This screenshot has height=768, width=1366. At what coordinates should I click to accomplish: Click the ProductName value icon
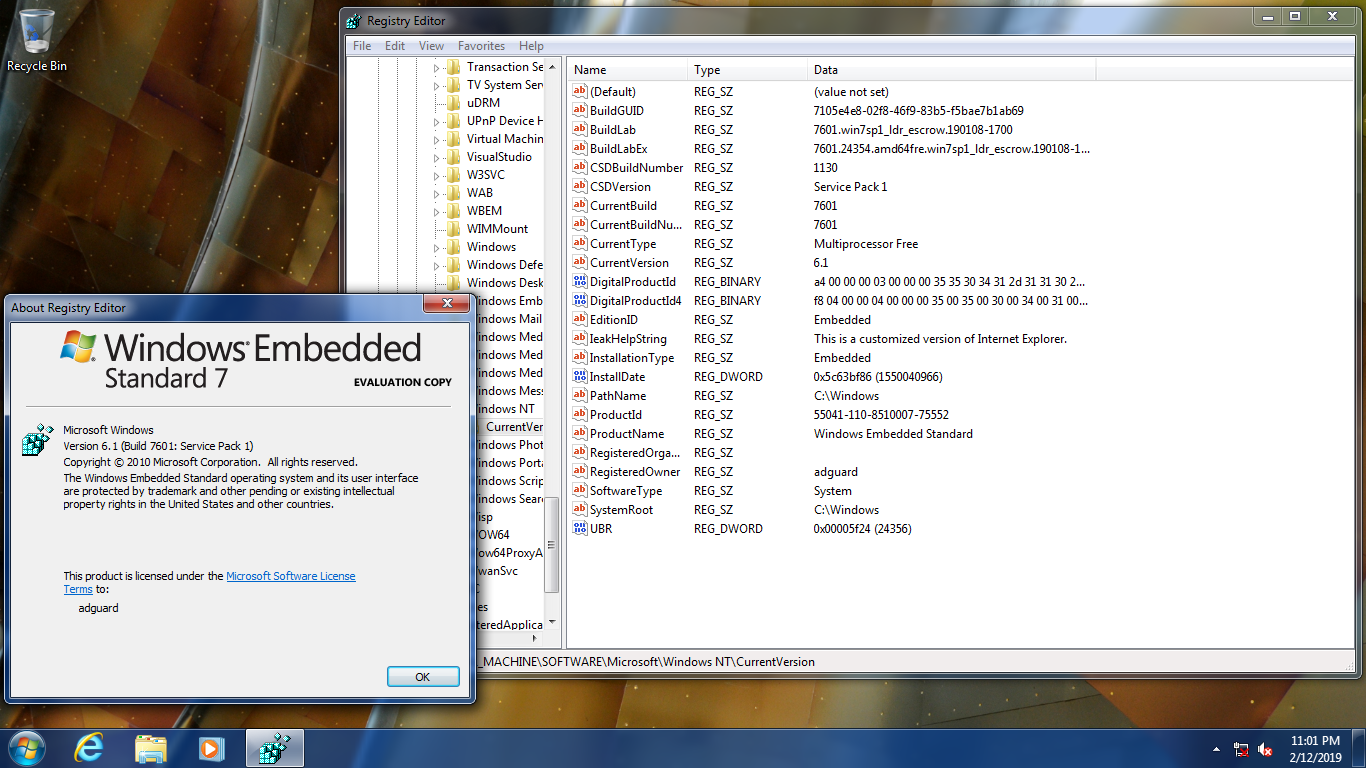click(579, 433)
